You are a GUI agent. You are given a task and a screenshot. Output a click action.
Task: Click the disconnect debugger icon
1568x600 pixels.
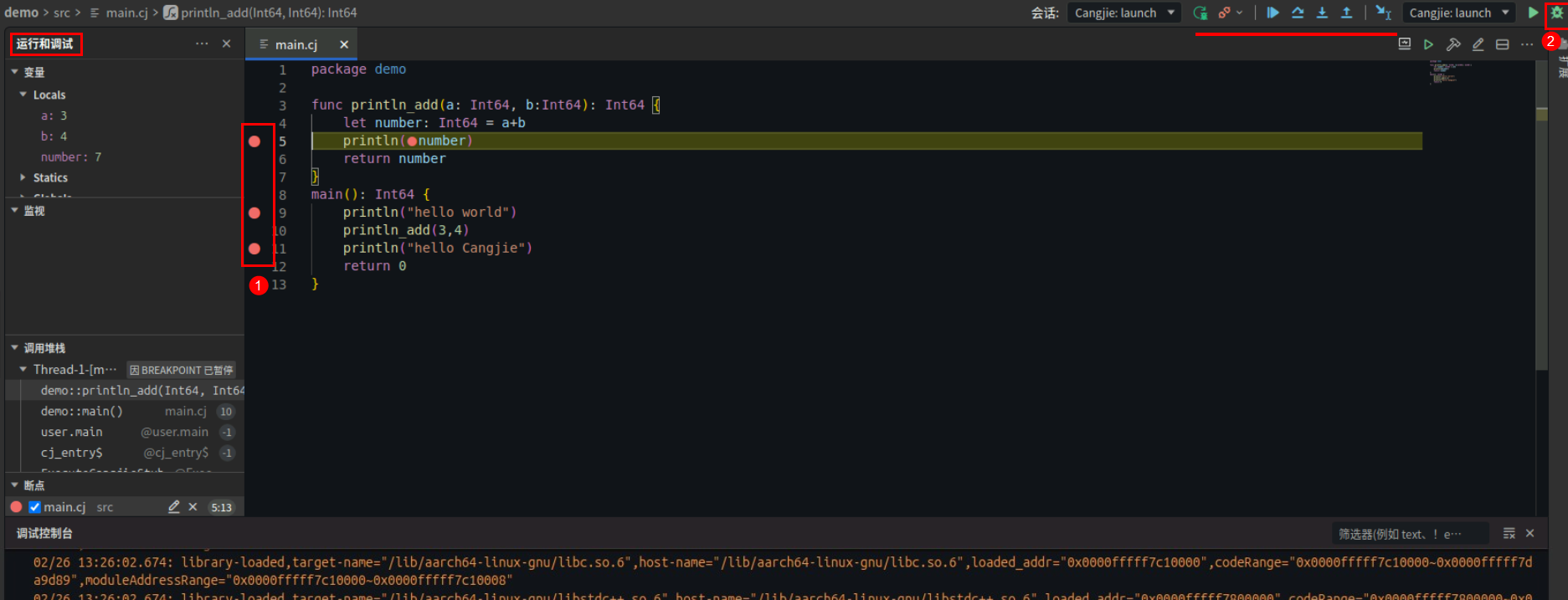[x=1226, y=13]
